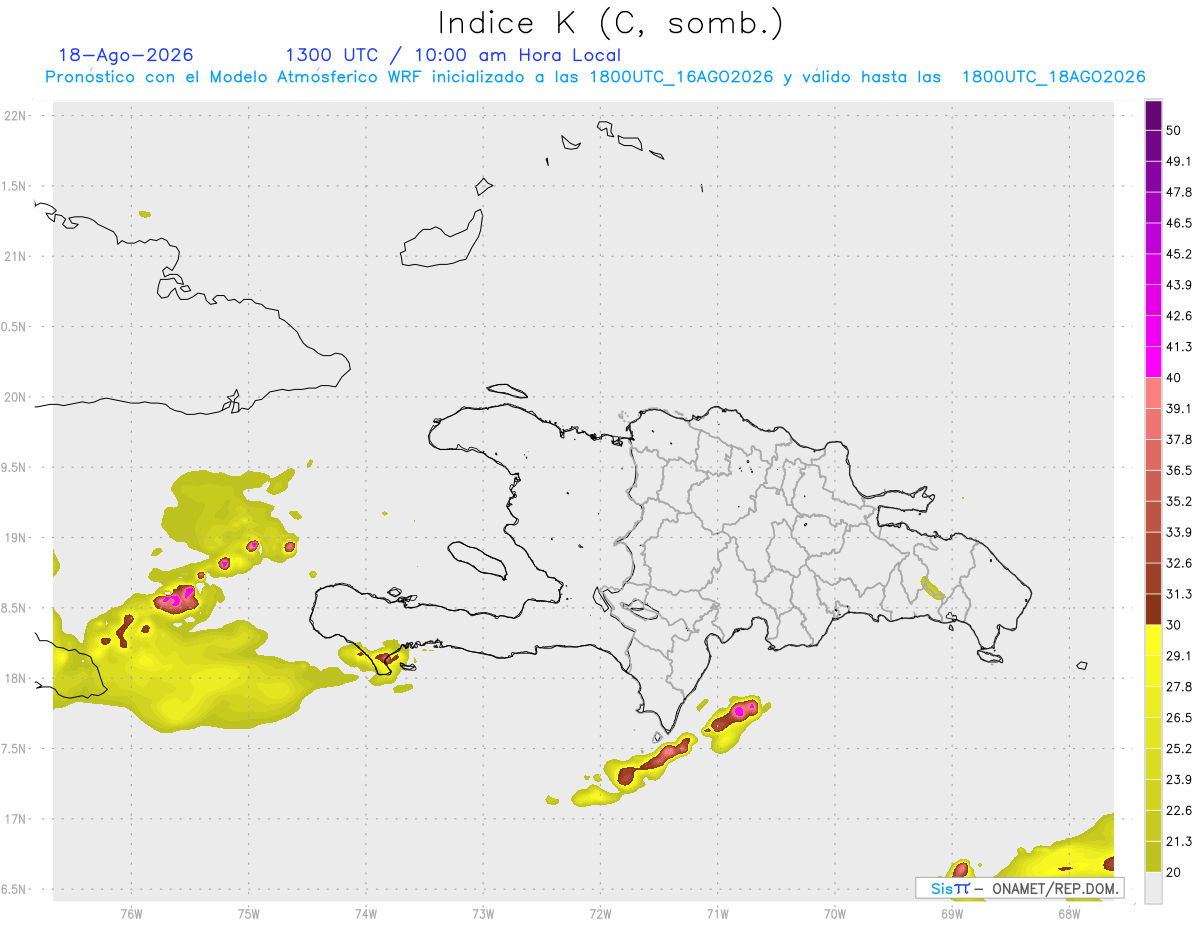Click the 18N latitude label

click(17, 678)
